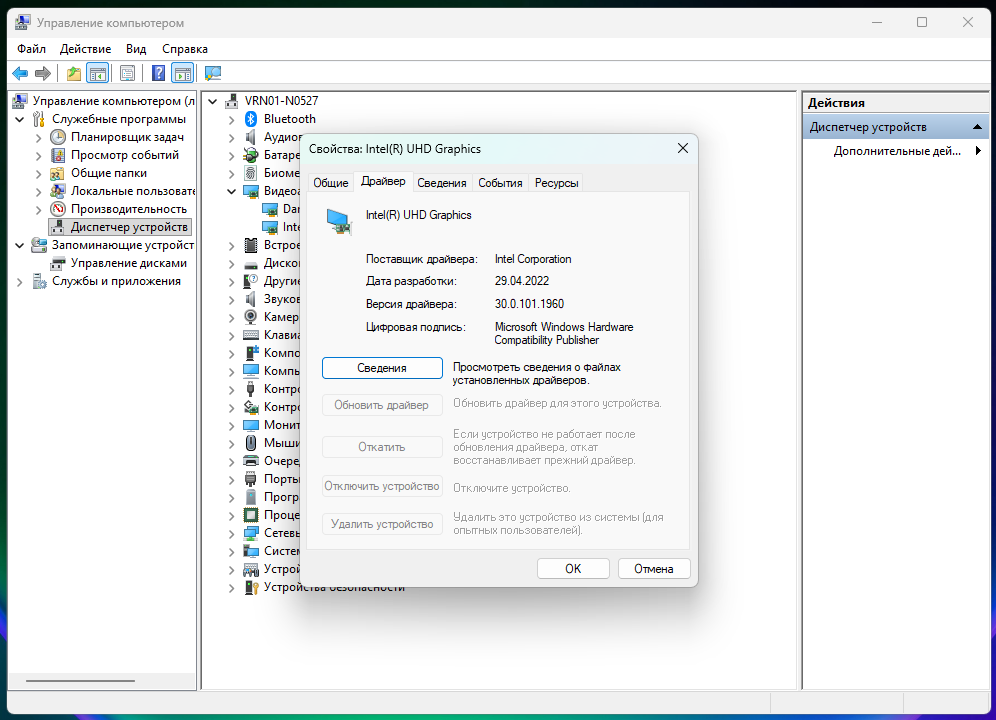
Task: Switch to the Ресурсы tab
Action: [x=556, y=183]
